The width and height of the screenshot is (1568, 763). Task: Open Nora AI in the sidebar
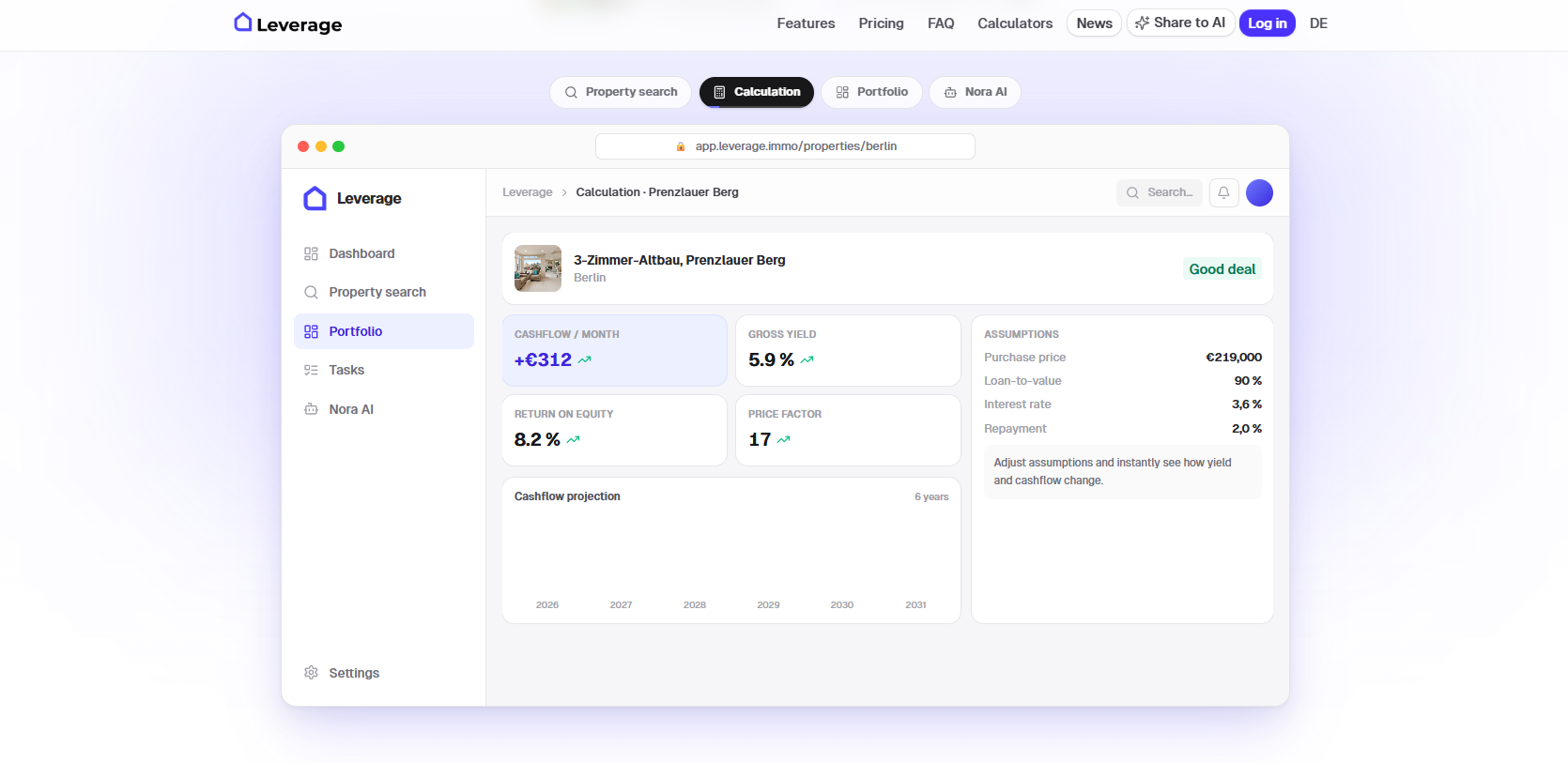383,409
